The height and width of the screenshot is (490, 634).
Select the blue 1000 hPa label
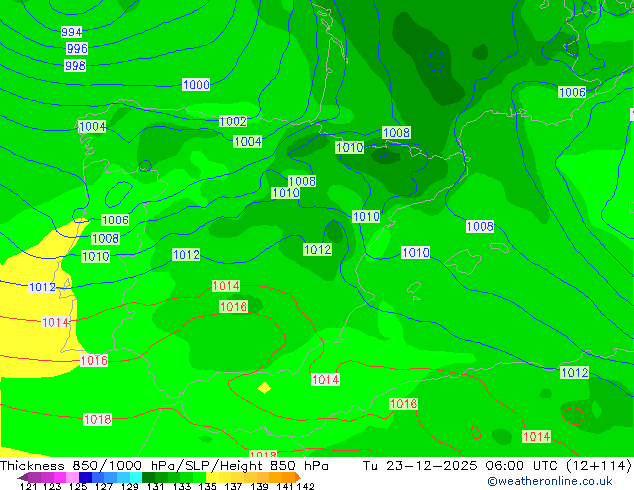[x=196, y=84]
